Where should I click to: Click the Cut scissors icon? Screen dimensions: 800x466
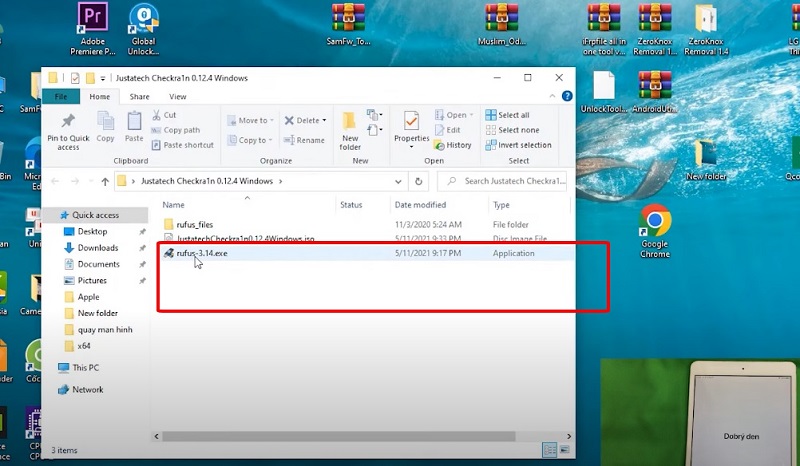[x=156, y=115]
